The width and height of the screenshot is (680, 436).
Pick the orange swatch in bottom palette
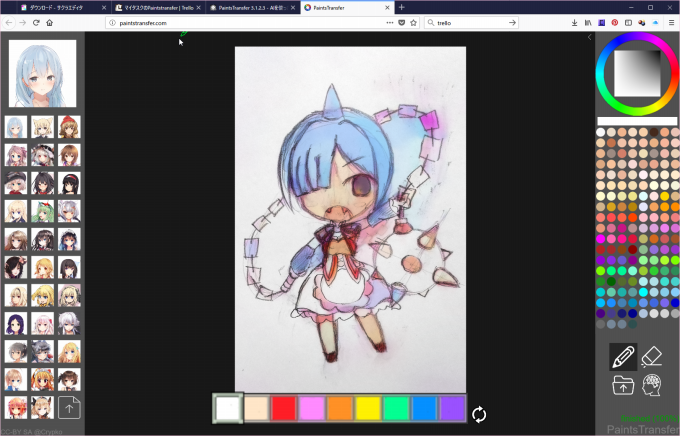click(x=340, y=408)
